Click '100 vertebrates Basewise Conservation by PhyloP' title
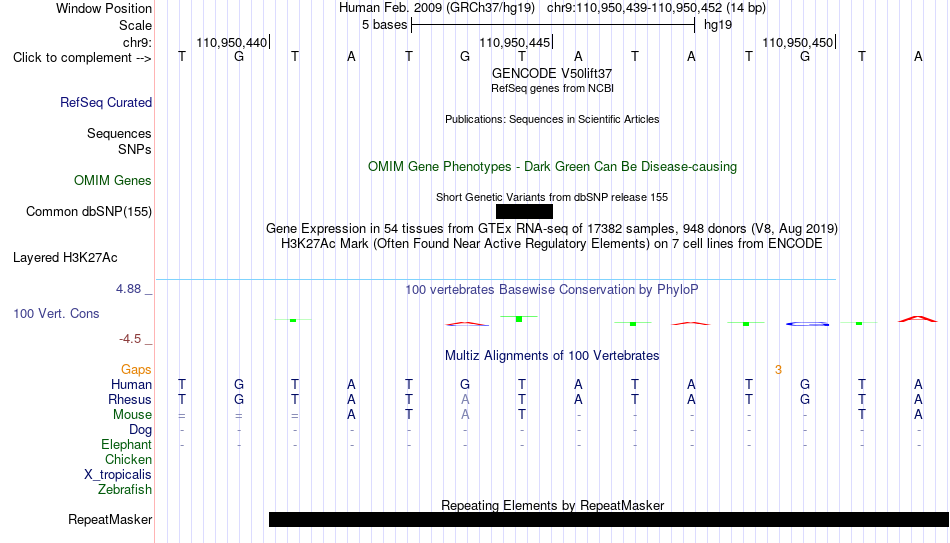950x543 pixels. [x=552, y=290]
